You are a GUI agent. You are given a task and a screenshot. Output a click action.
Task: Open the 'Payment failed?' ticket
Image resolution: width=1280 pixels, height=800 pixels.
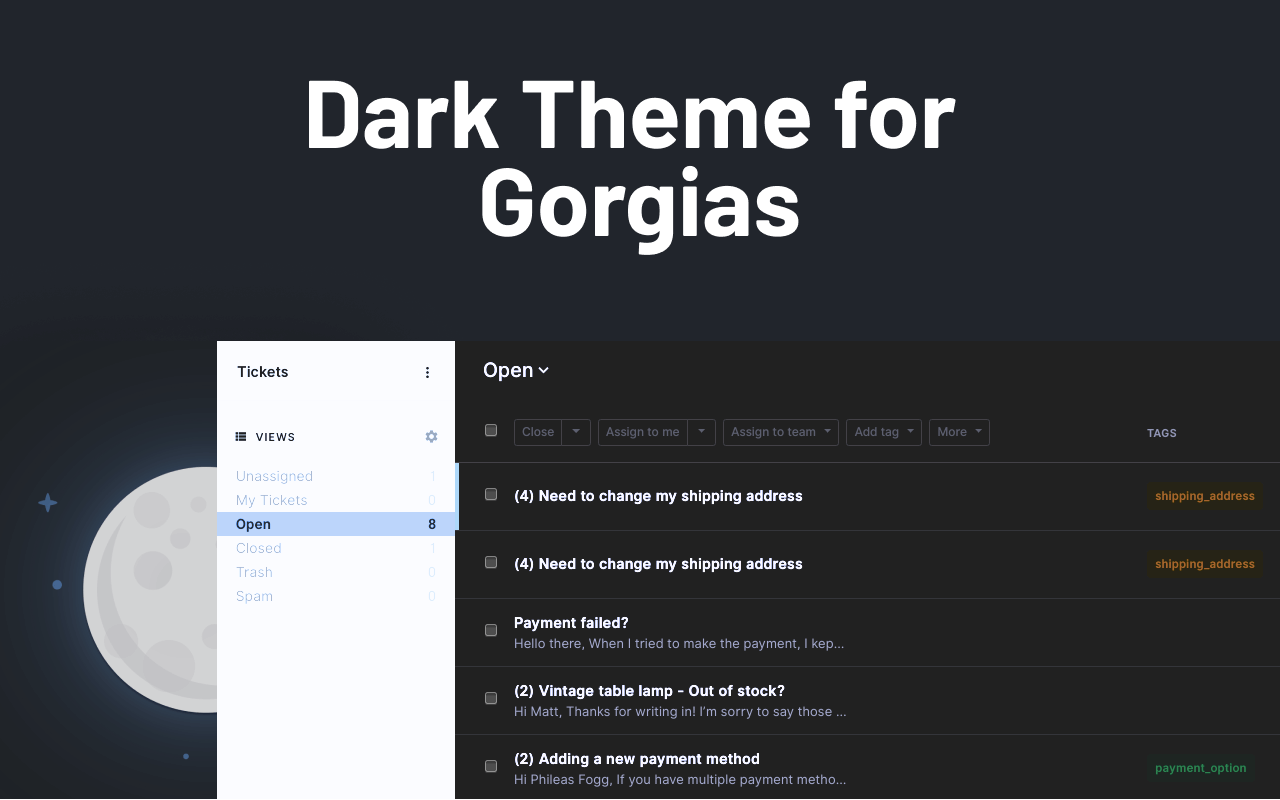(571, 623)
